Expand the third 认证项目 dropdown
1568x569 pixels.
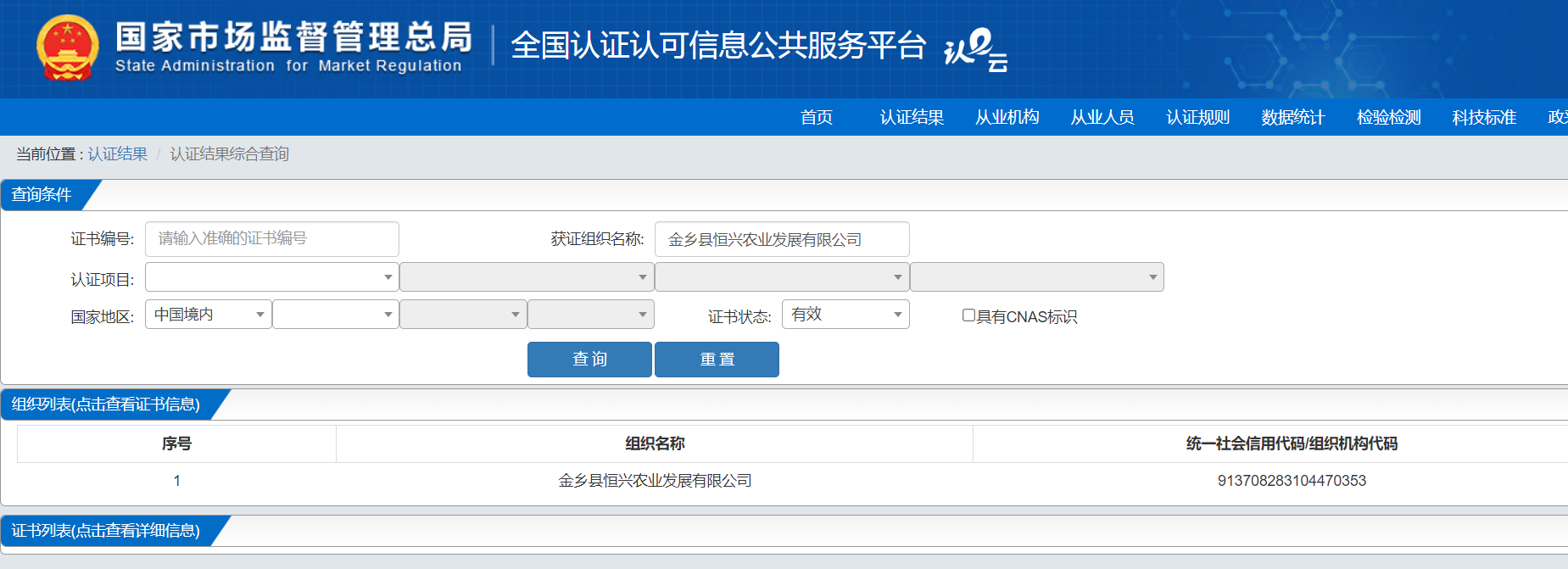(782, 276)
